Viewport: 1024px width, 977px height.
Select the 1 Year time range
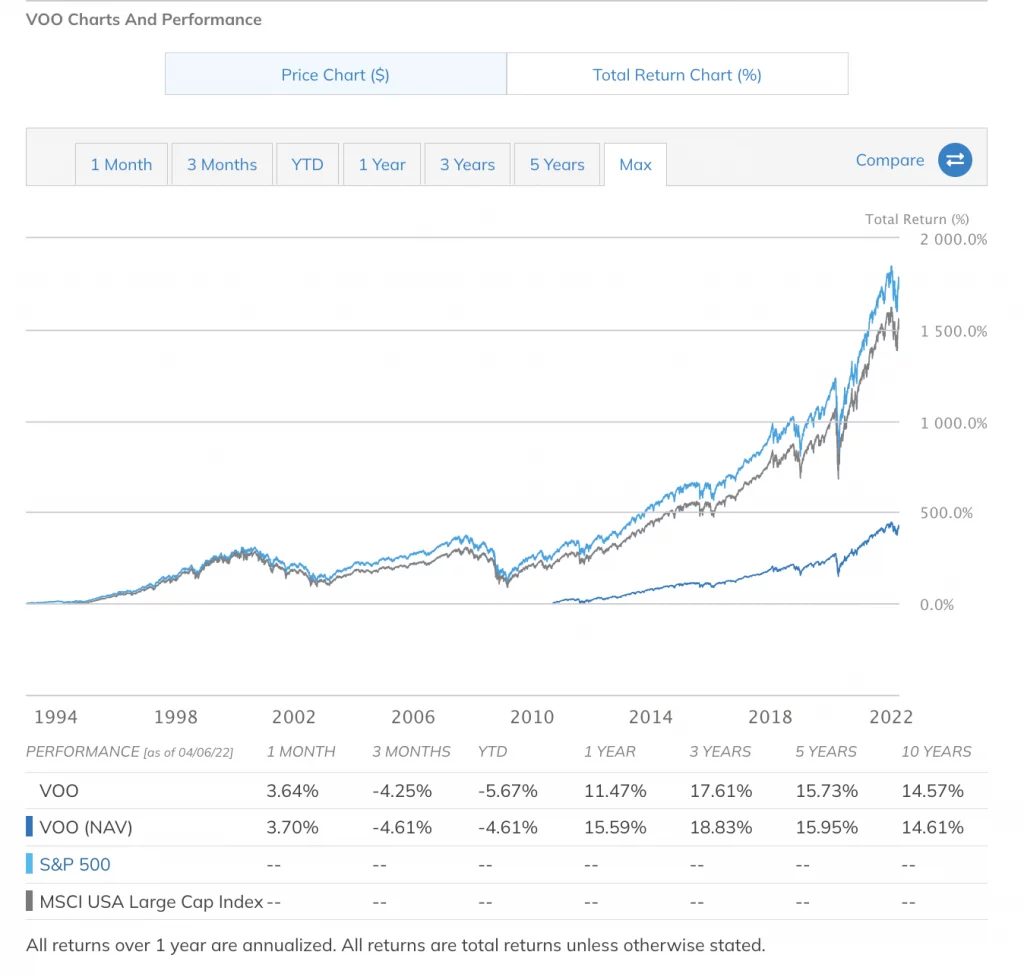pos(382,165)
